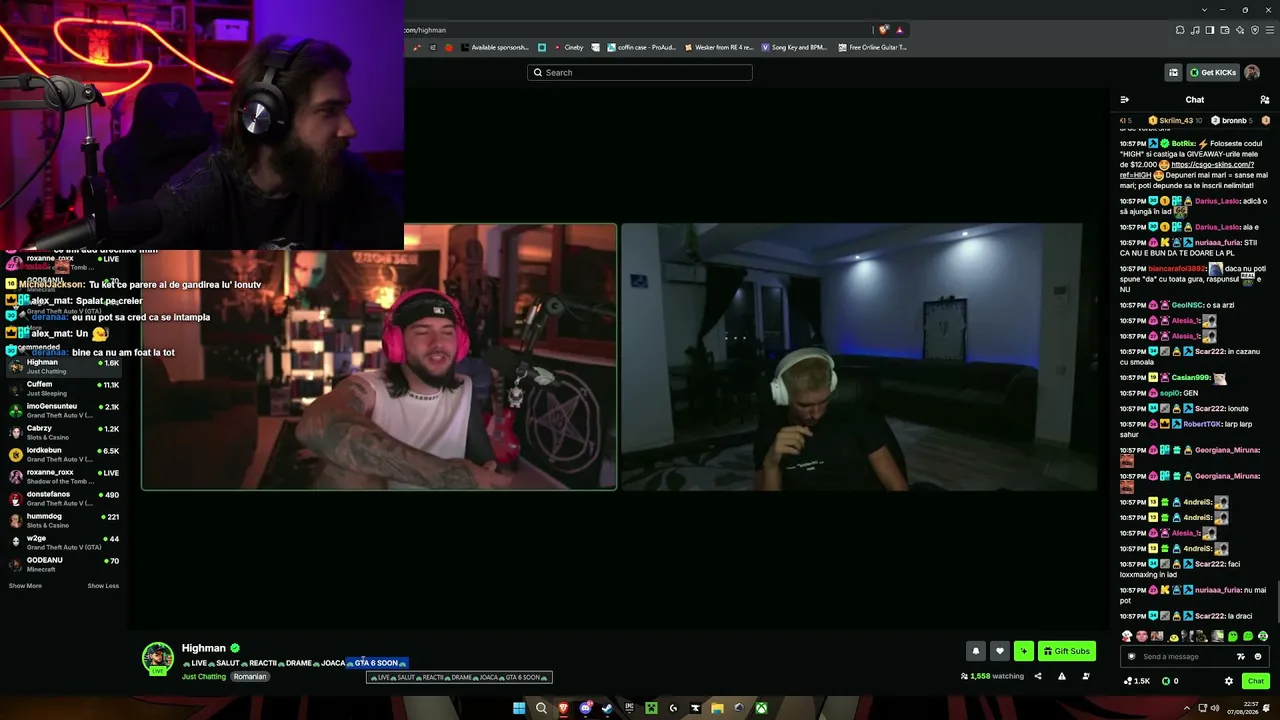This screenshot has width=1280, height=720.
Task: Open the Cineby bookmark
Action: pyautogui.click(x=567, y=47)
